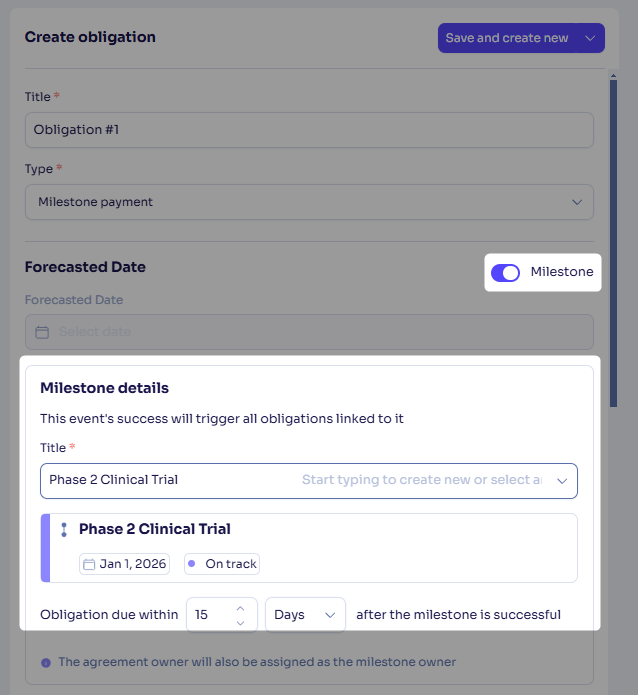Click the Phase 2 Clinical Trial title input
Screen dimensions: 638x695
tap(309, 481)
